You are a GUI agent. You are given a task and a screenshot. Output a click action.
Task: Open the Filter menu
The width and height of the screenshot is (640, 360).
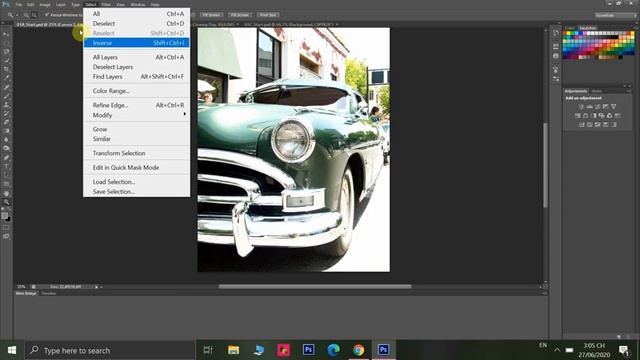point(106,4)
